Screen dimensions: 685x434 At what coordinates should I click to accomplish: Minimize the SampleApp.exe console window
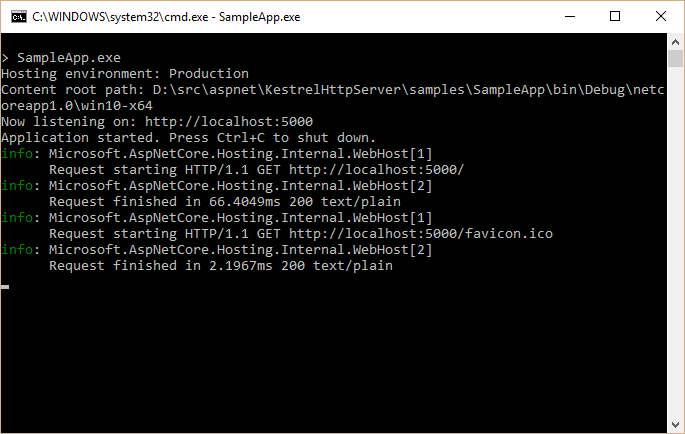pos(570,16)
